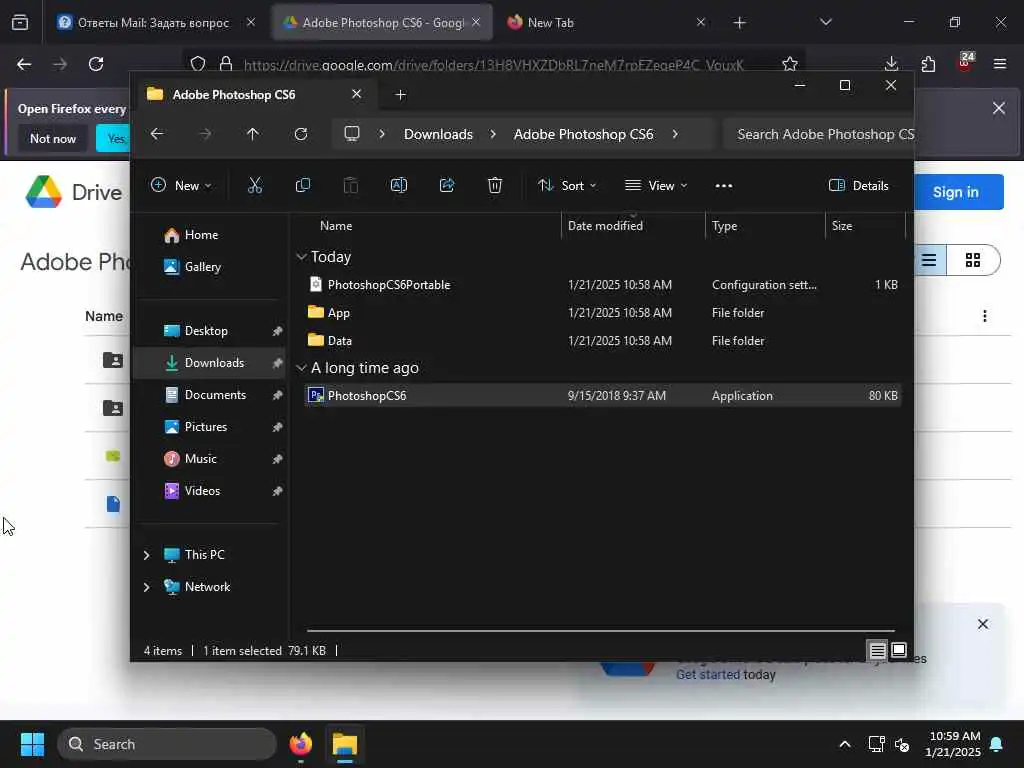Add a new File Explorer tab
Image resolution: width=1024 pixels, height=768 pixels.
(x=400, y=95)
